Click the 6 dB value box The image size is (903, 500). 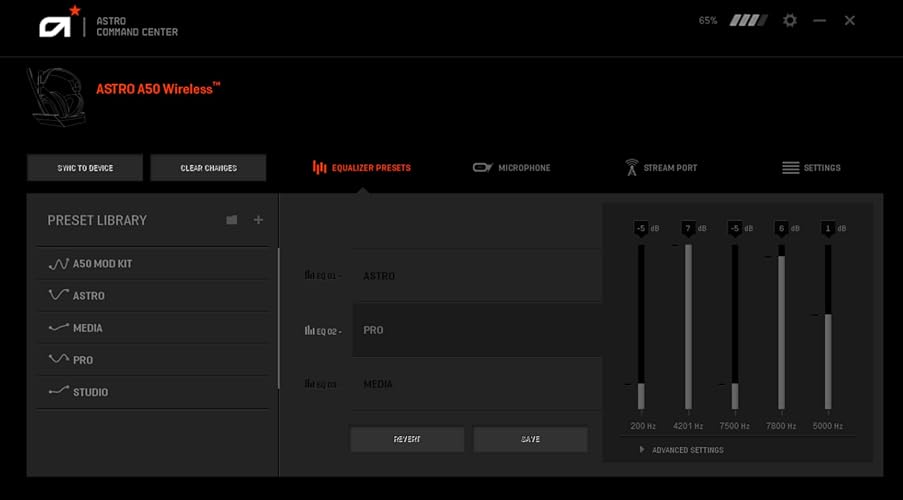click(781, 229)
